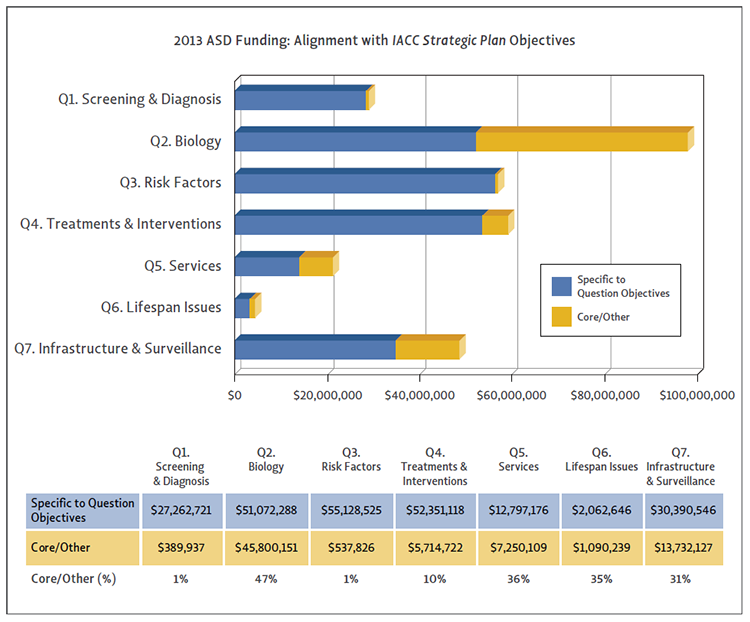Select the yellow segment of the Q5 Services bar
This screenshot has width=750, height=622.
tap(316, 266)
